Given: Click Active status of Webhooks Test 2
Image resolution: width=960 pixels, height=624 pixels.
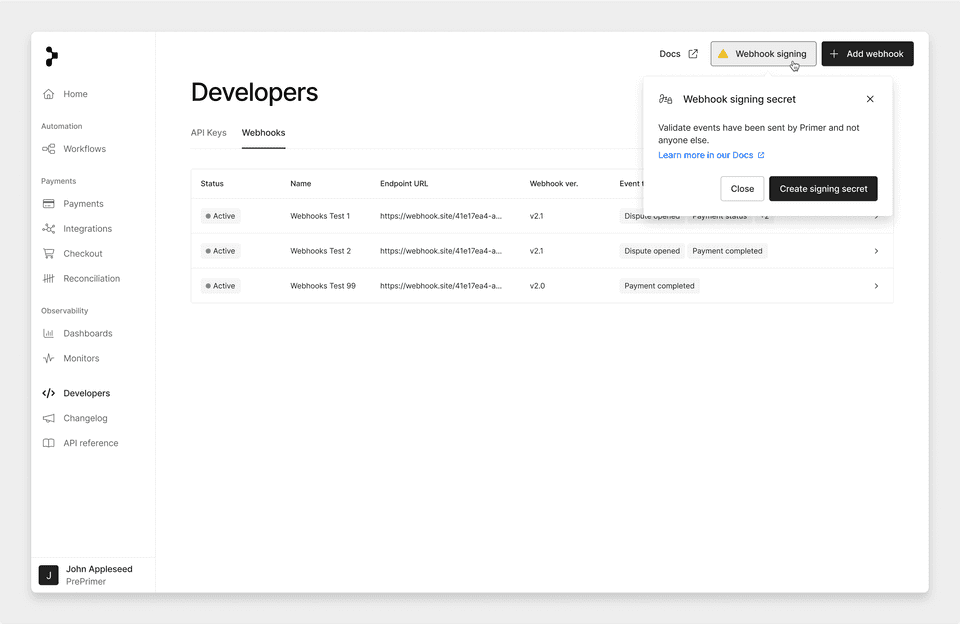Looking at the screenshot, I should click(220, 251).
